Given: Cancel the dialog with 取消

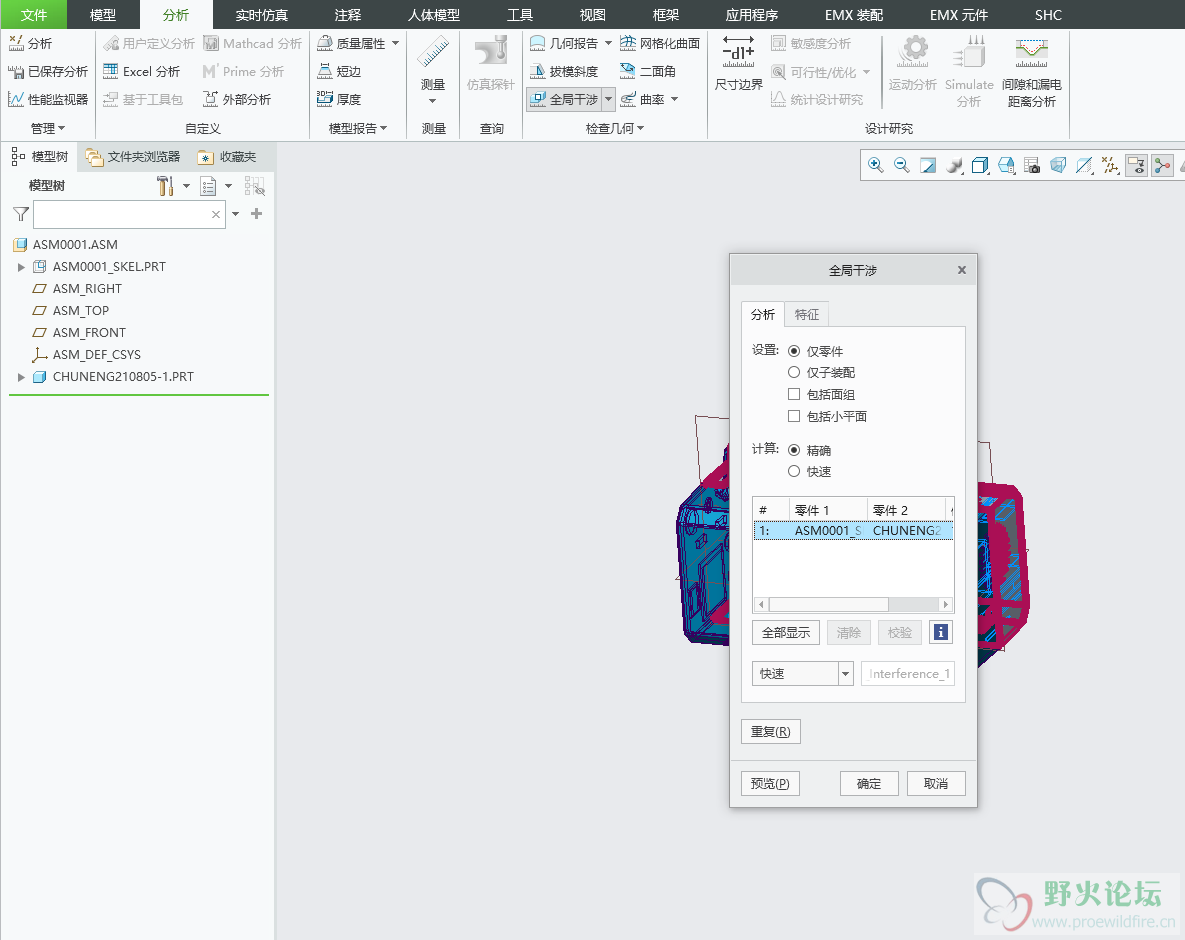Looking at the screenshot, I should [x=936, y=784].
